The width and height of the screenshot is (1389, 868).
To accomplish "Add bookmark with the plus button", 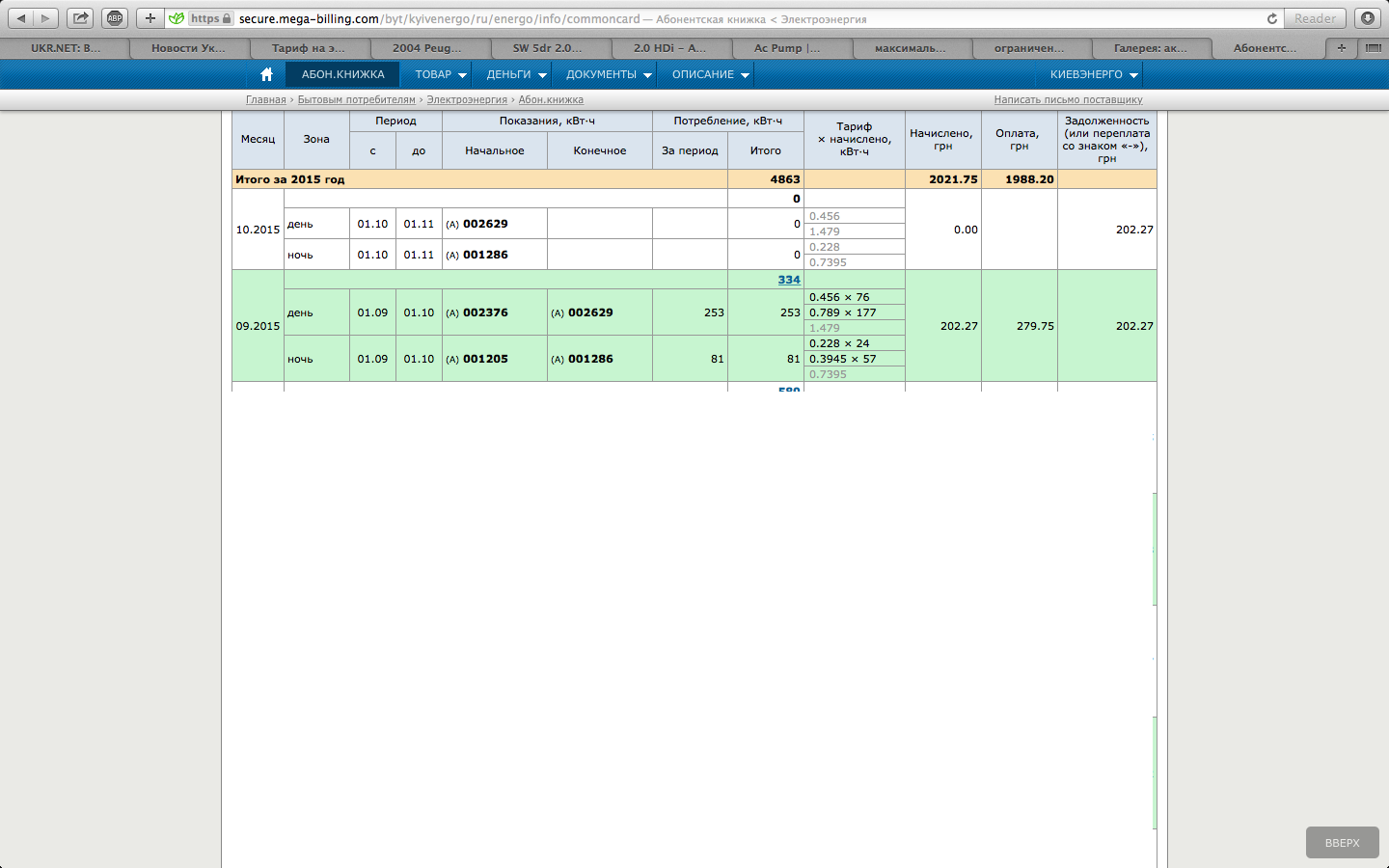I will click(150, 18).
